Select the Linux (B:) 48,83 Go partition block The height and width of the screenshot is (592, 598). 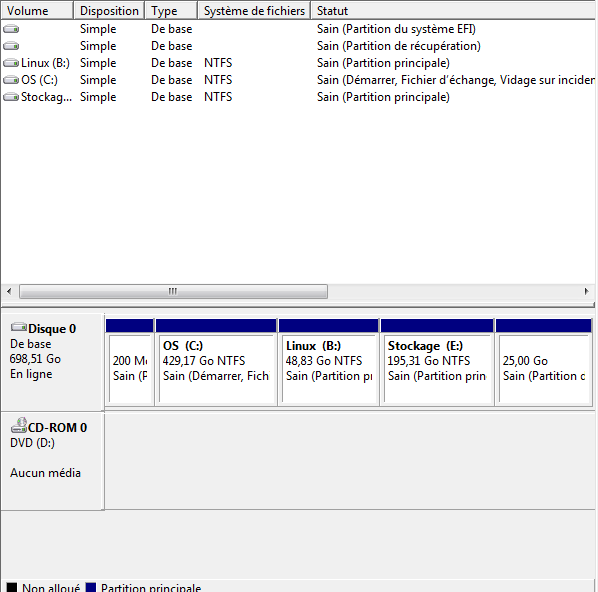pyautogui.click(x=329, y=362)
